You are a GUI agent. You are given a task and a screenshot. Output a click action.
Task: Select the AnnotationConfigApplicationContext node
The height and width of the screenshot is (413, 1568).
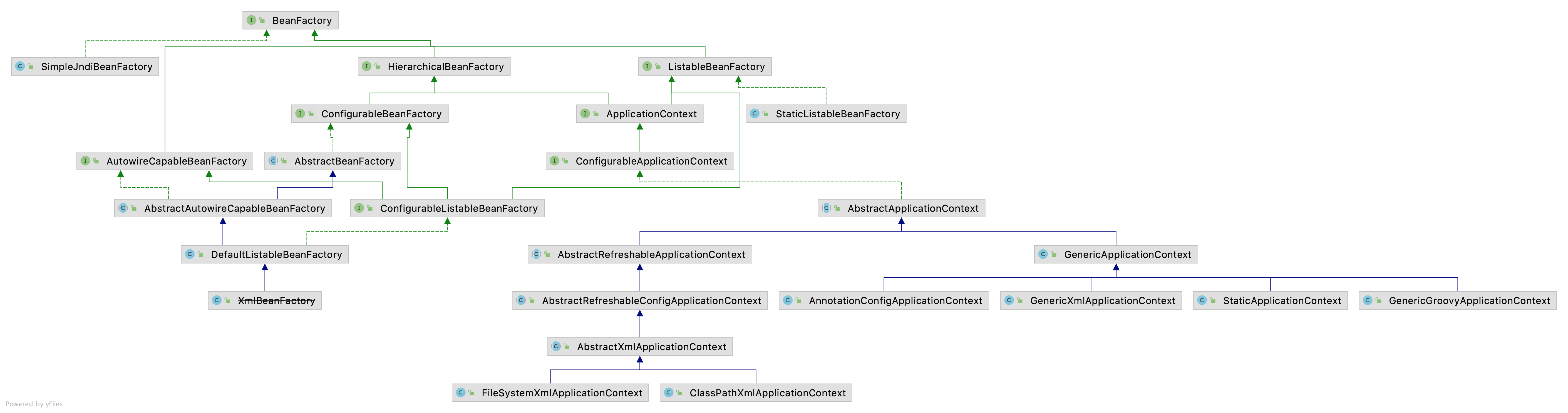tap(895, 300)
